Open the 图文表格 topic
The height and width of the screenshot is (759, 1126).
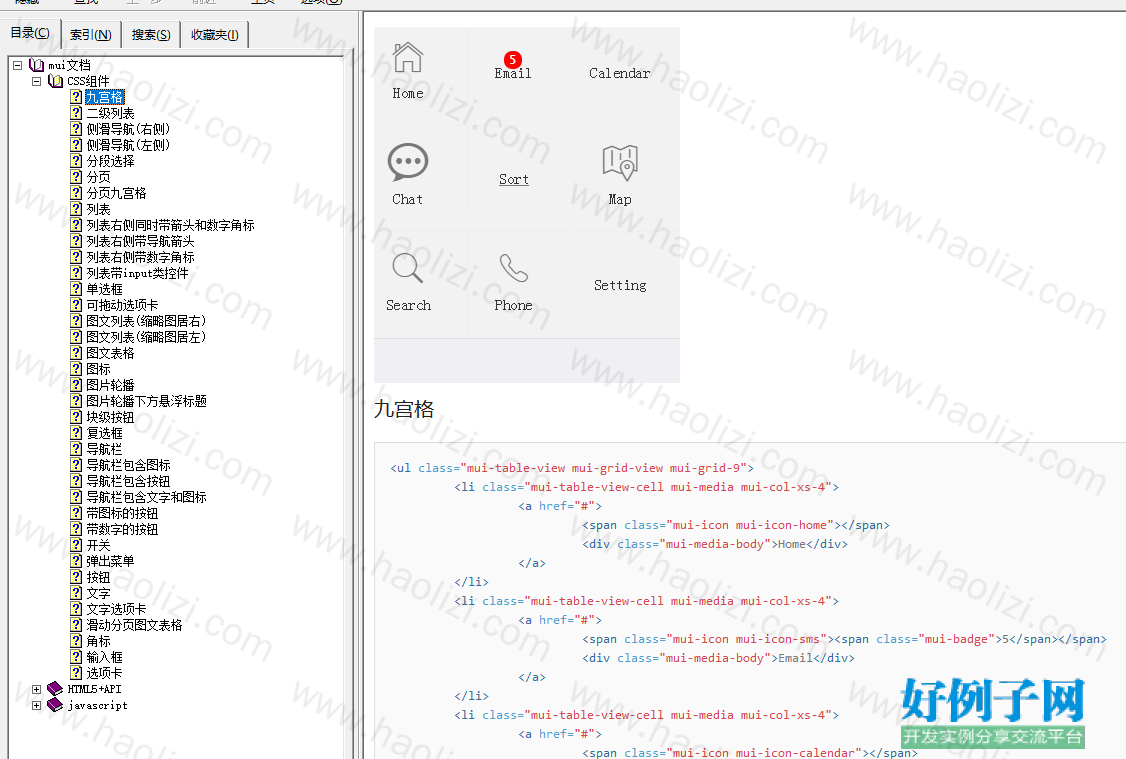coord(110,353)
